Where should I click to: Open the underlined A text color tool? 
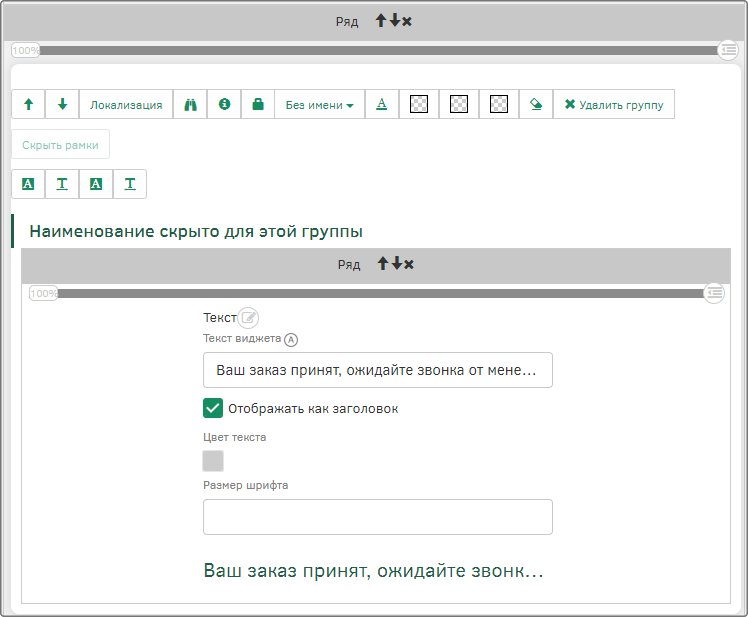tap(382, 104)
